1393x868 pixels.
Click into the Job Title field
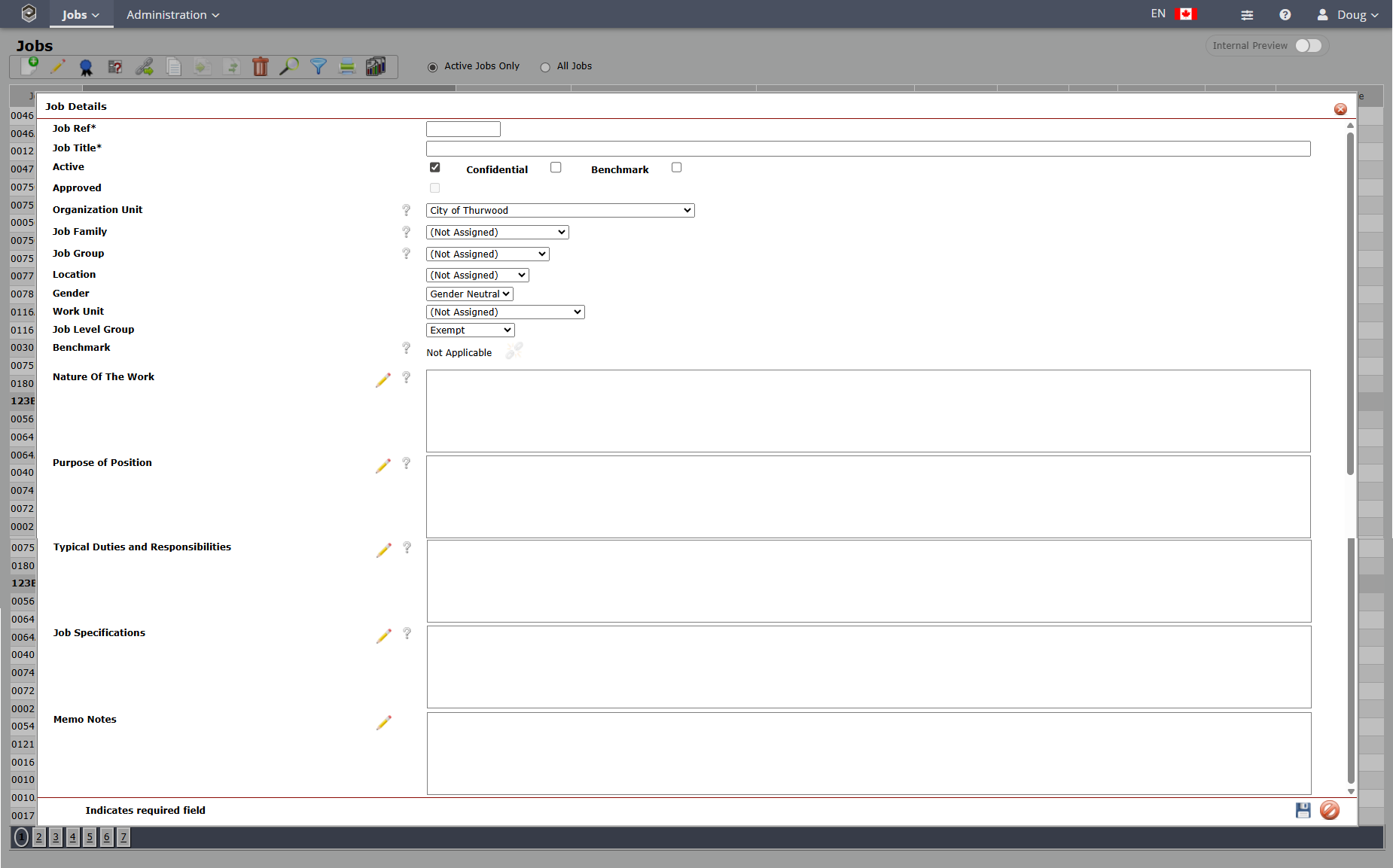[867, 149]
